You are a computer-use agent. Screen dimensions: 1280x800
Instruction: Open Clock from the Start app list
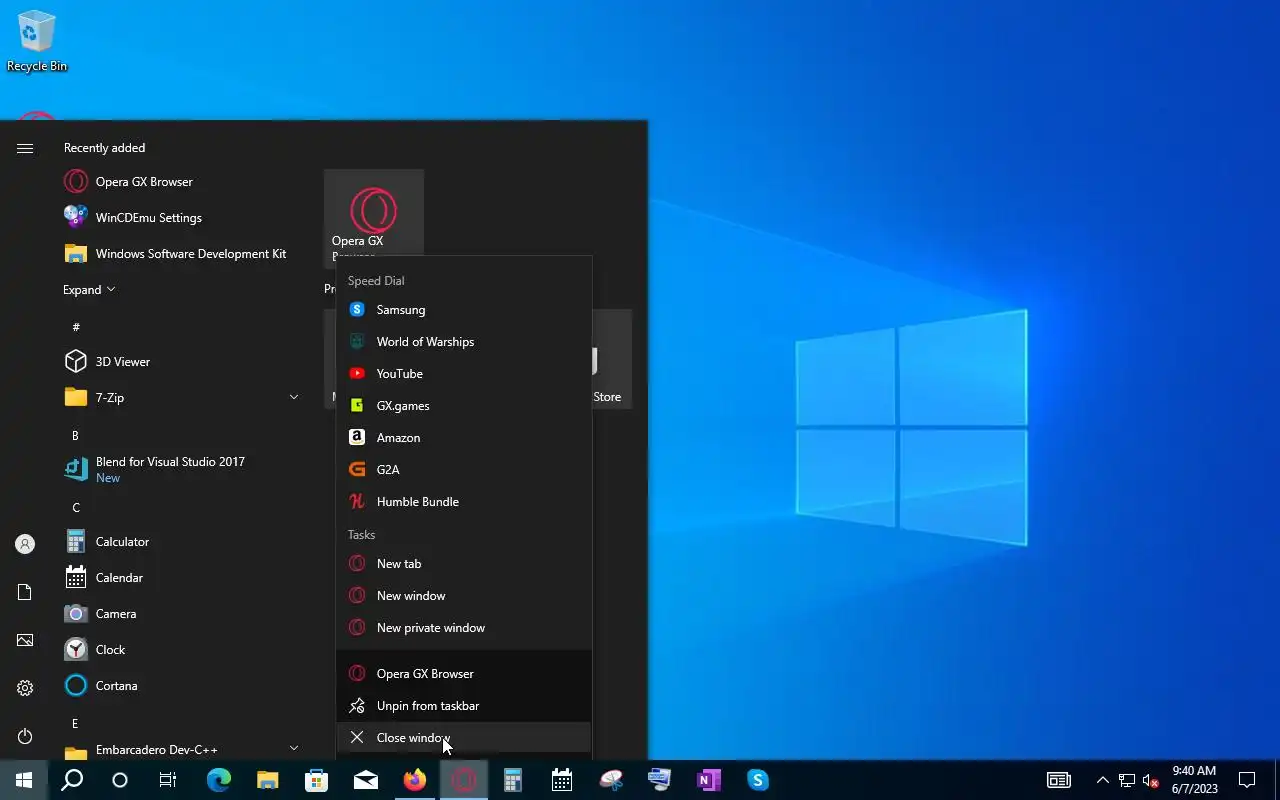pyautogui.click(x=180, y=650)
